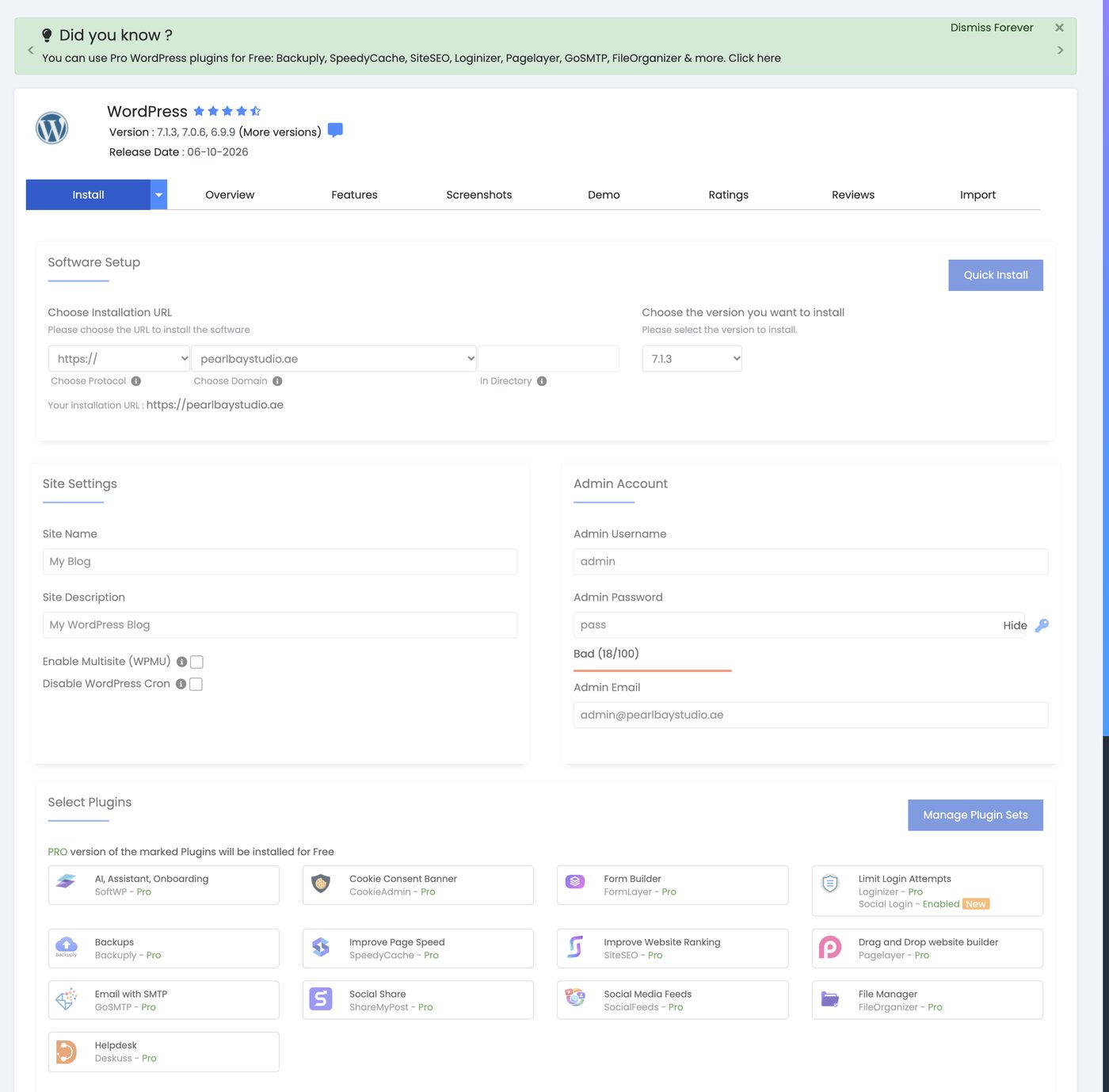This screenshot has height=1092, width=1109.
Task: Toggle the Social Share plugin card
Action: point(417,1000)
